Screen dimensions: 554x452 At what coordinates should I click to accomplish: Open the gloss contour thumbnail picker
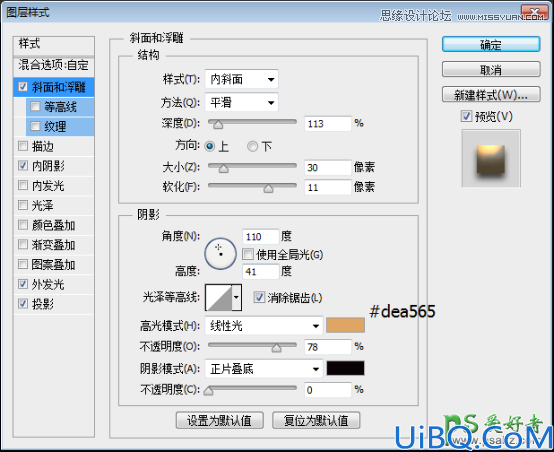tap(219, 297)
